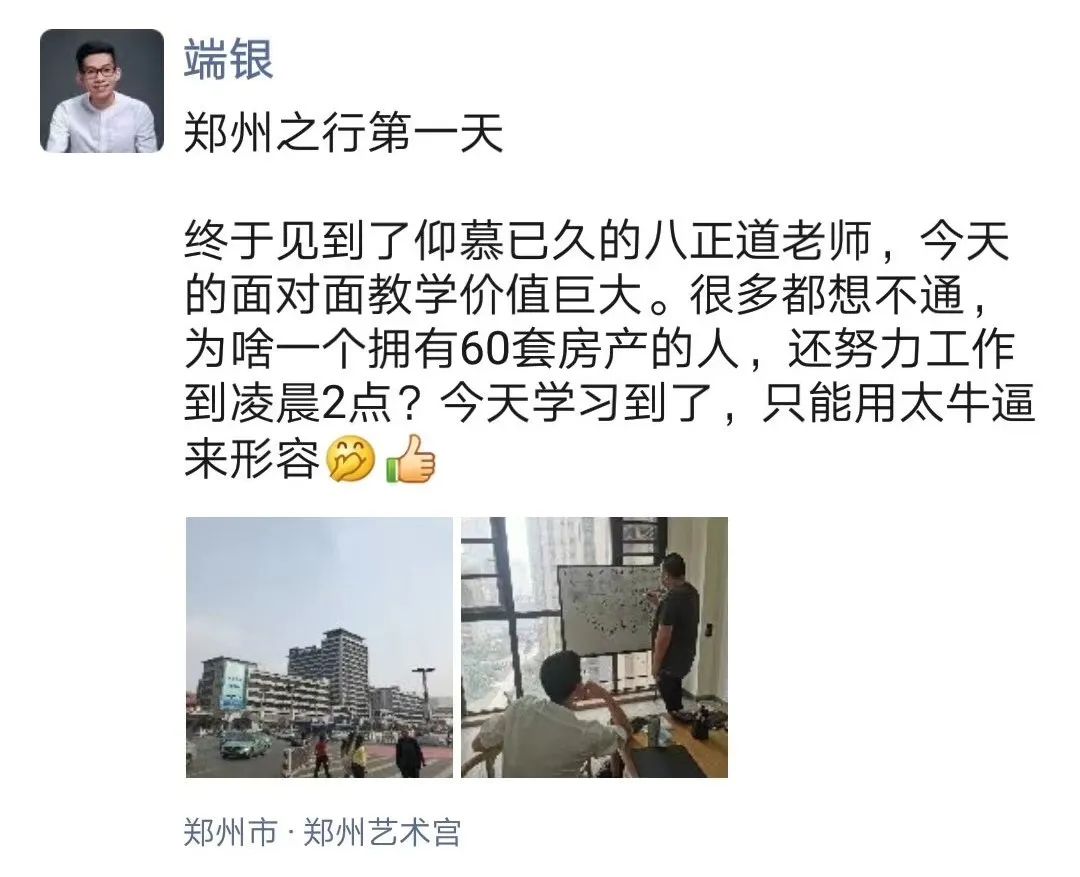Viewport: 1080px width, 877px height.
Task: Click the hand-over-mouth smiling emoji
Action: click(x=351, y=460)
